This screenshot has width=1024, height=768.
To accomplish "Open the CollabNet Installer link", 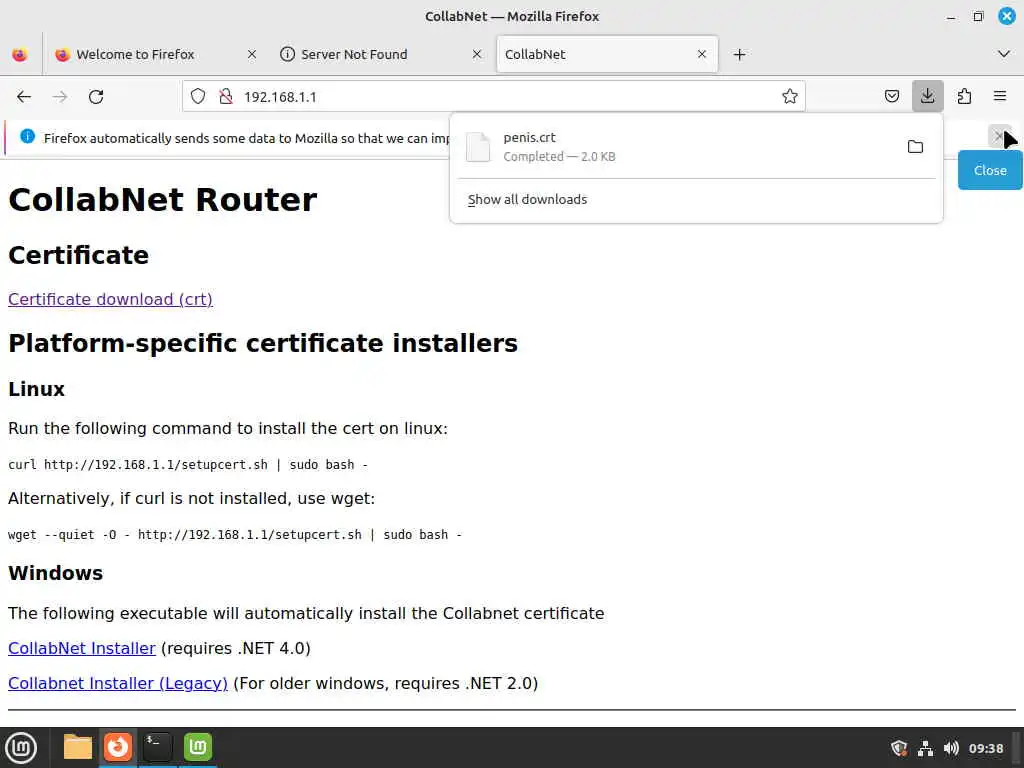I will [82, 648].
